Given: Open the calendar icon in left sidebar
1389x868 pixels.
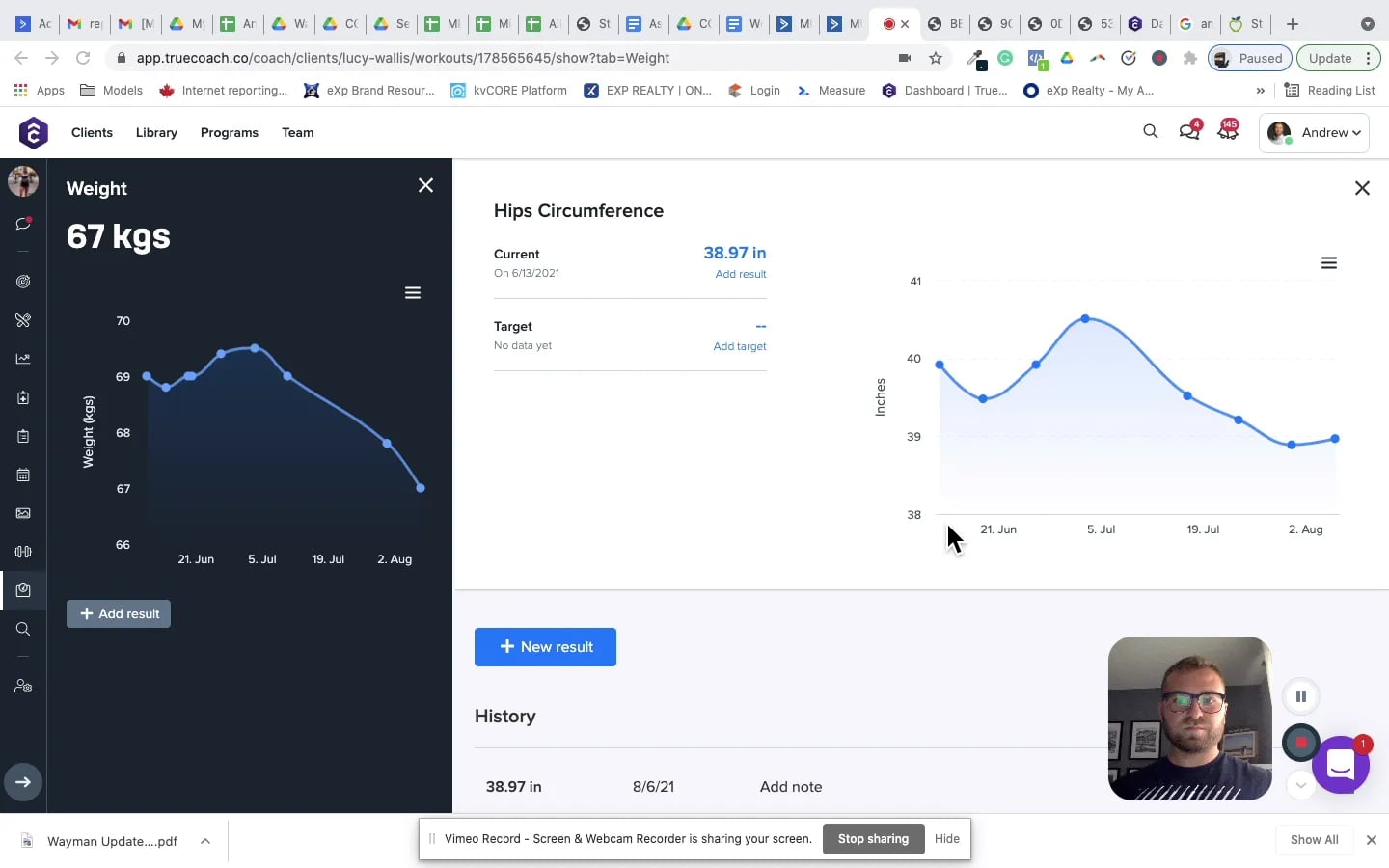Looking at the screenshot, I should [23, 475].
